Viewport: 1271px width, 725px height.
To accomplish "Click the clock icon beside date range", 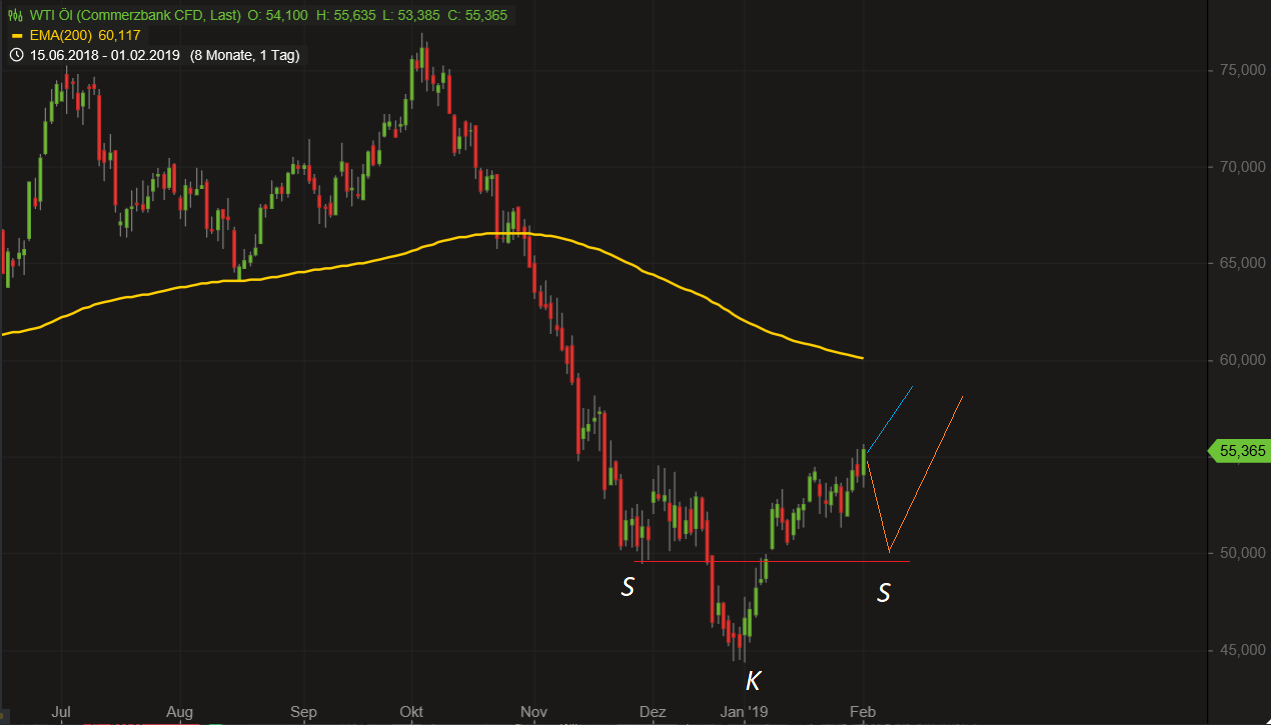I will click(15, 55).
